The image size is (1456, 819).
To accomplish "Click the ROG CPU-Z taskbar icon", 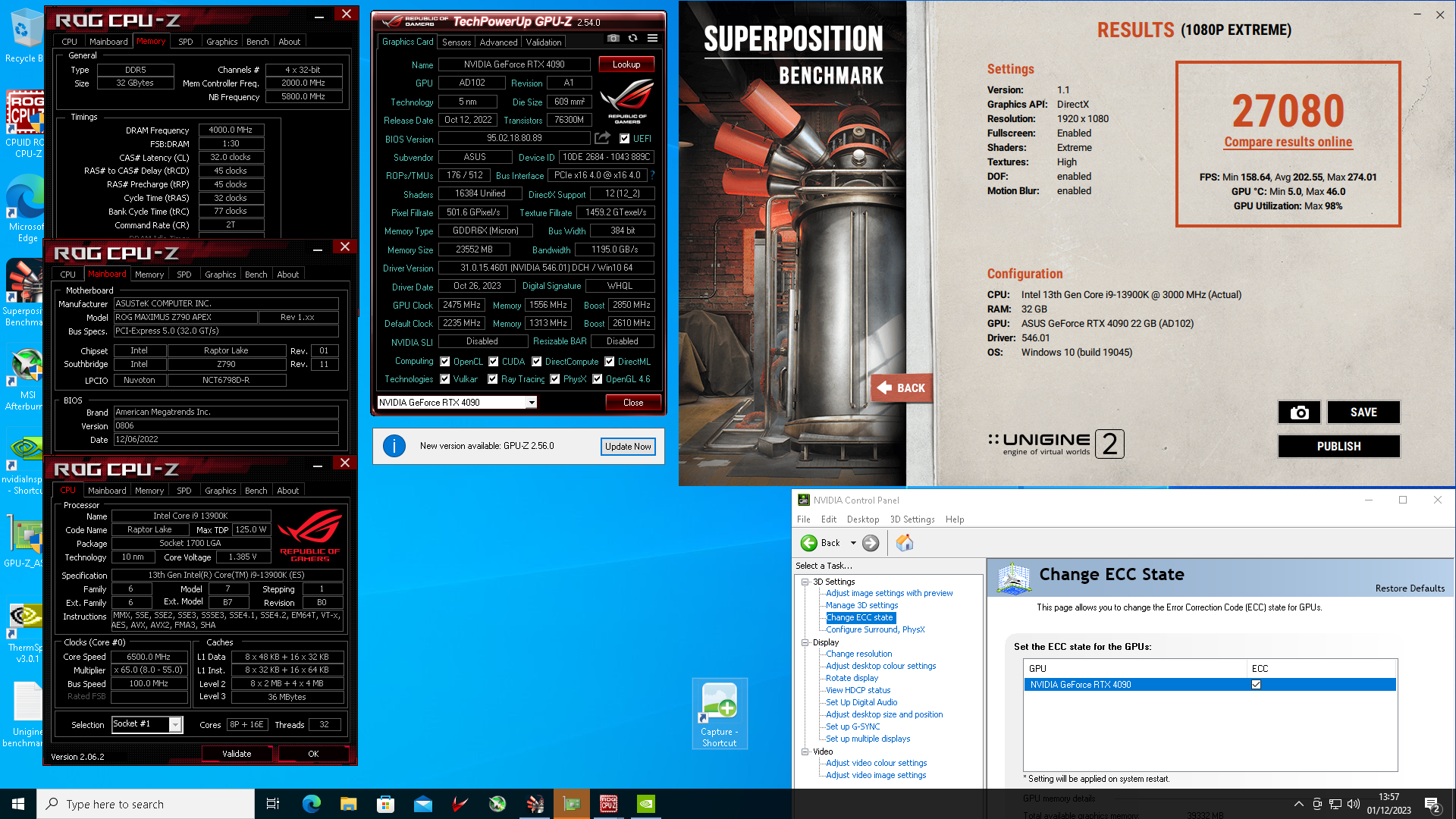I will 608,804.
